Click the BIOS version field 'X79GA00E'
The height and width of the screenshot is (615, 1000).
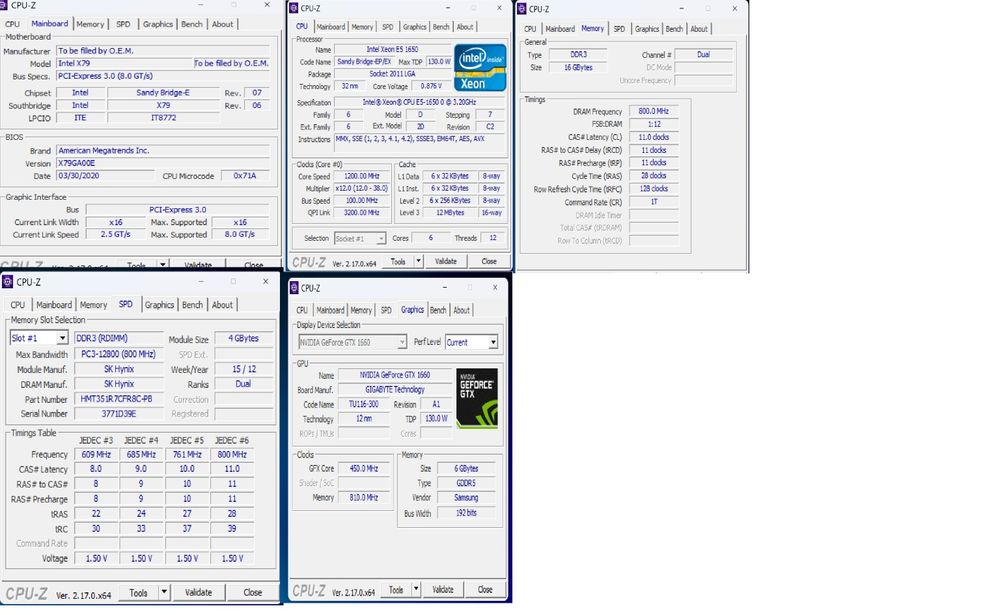[x=163, y=163]
